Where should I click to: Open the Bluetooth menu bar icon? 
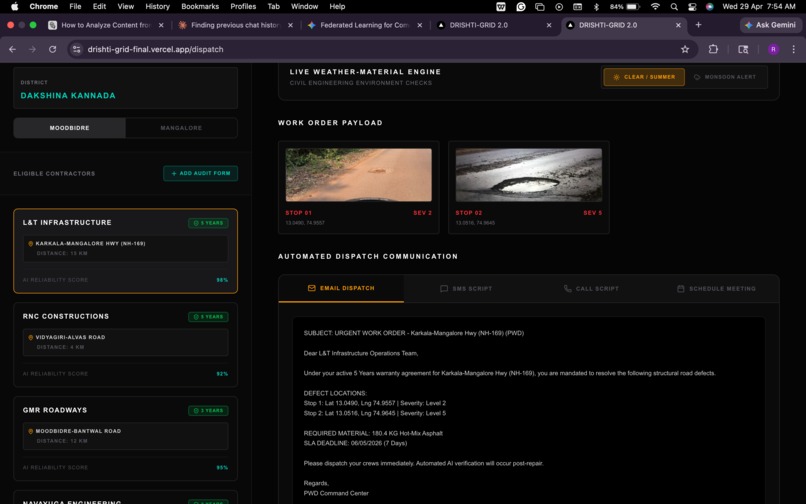(x=596, y=7)
